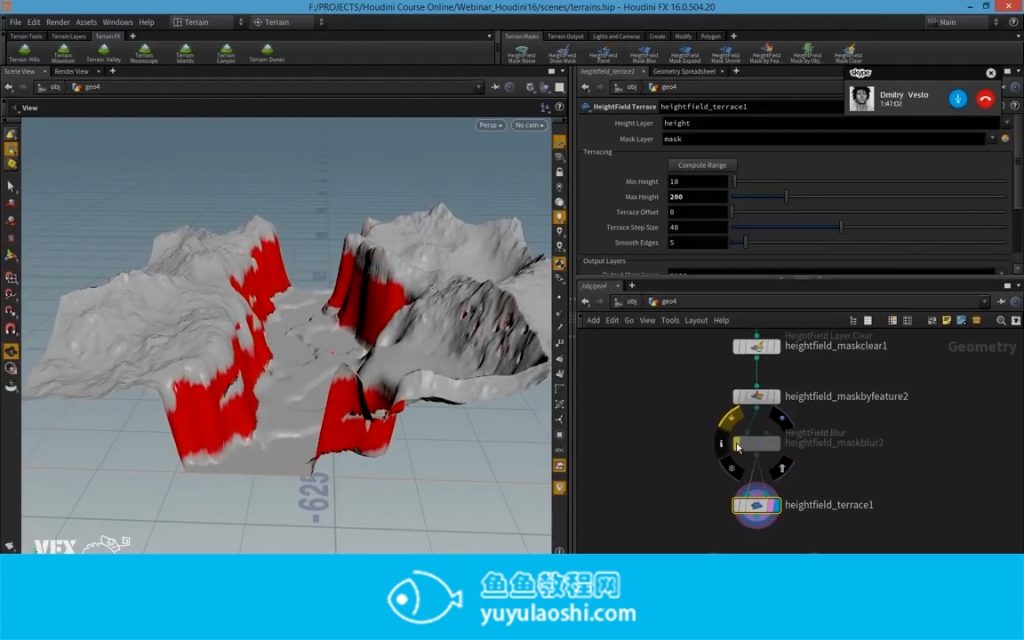
Task: Add a new shelf tab after Polygon
Action: tap(733, 37)
